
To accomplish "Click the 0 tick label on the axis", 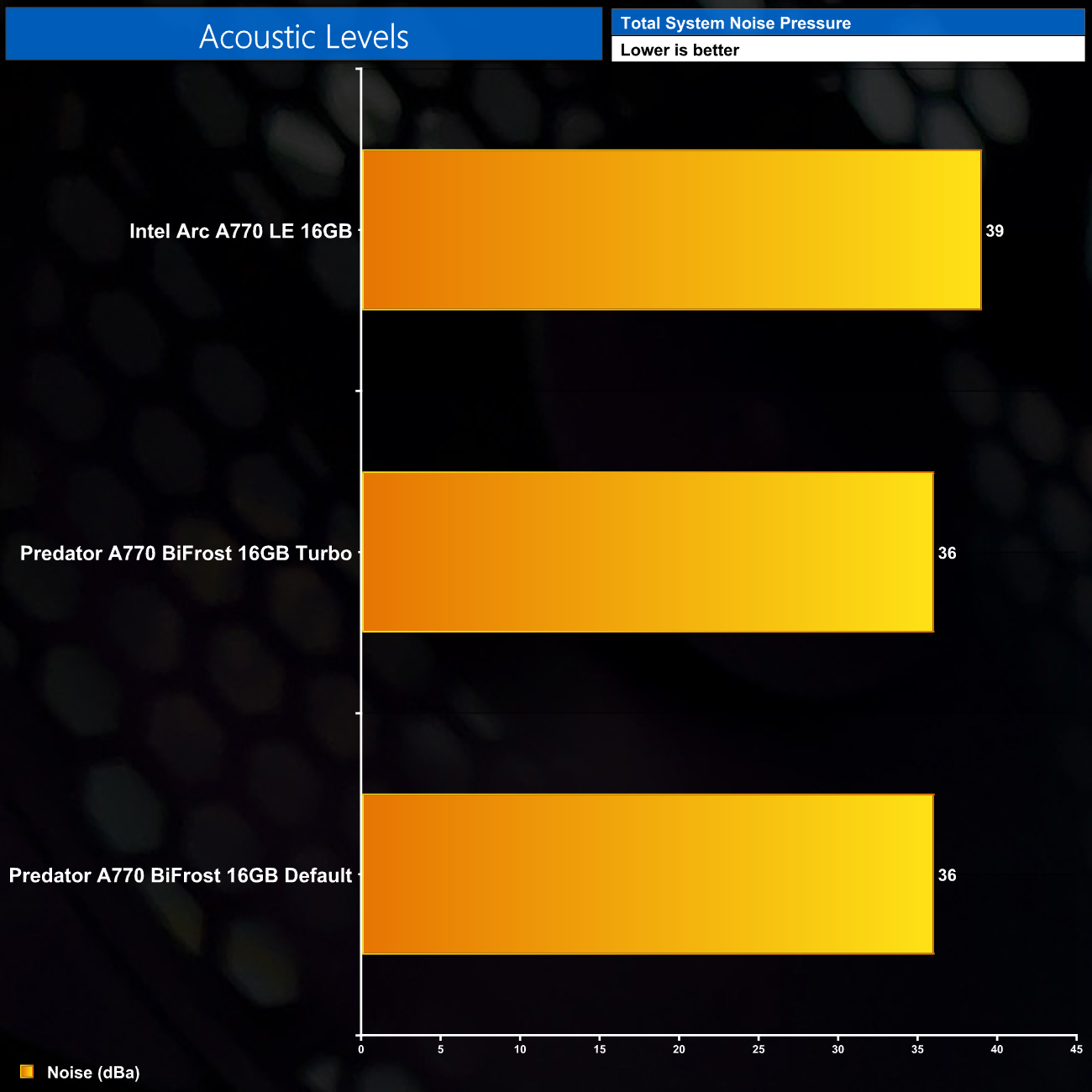I will tap(361, 1049).
